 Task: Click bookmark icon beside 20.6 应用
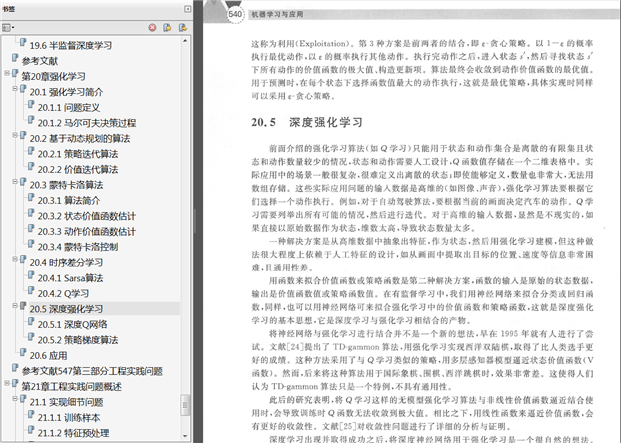tap(23, 352)
